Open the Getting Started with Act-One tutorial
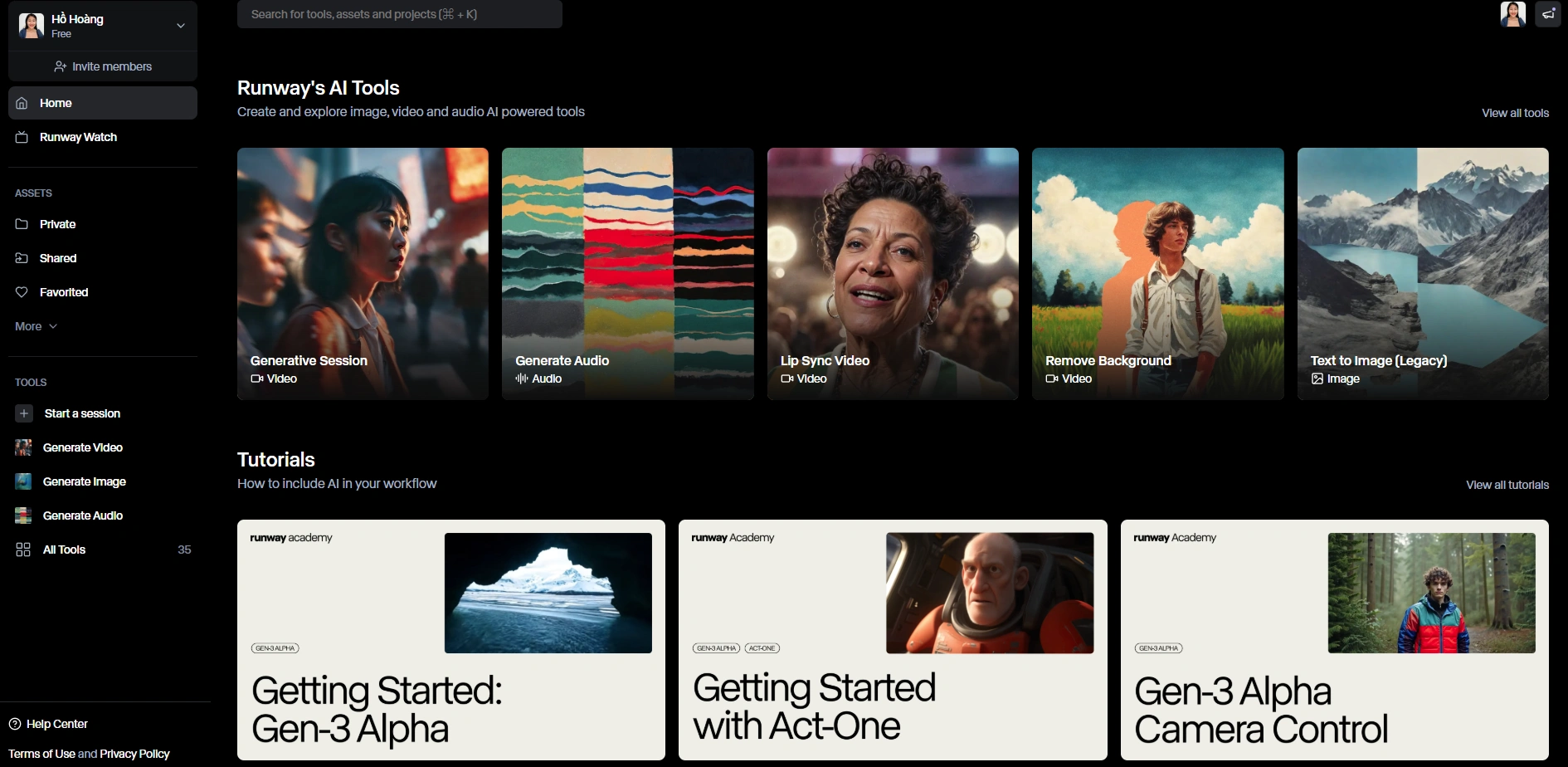Viewport: 1568px width, 767px height. (x=893, y=640)
